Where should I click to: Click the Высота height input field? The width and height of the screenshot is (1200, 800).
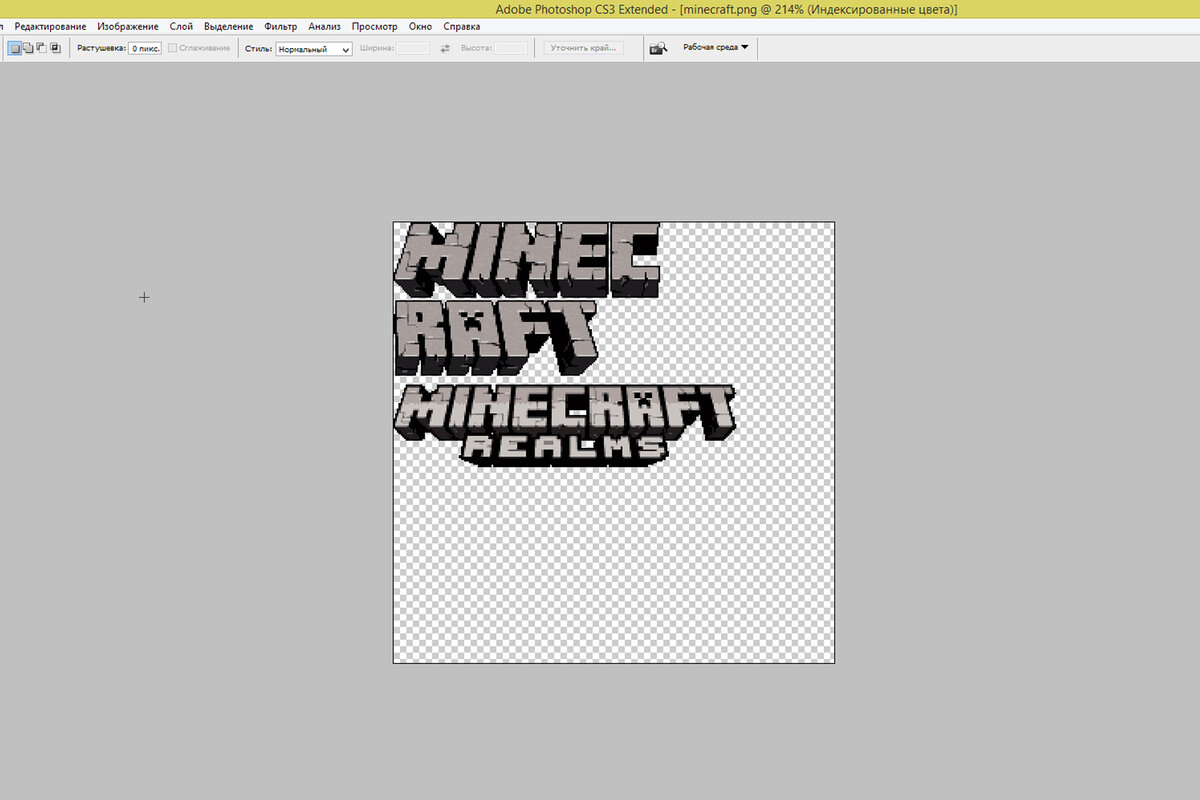click(510, 48)
